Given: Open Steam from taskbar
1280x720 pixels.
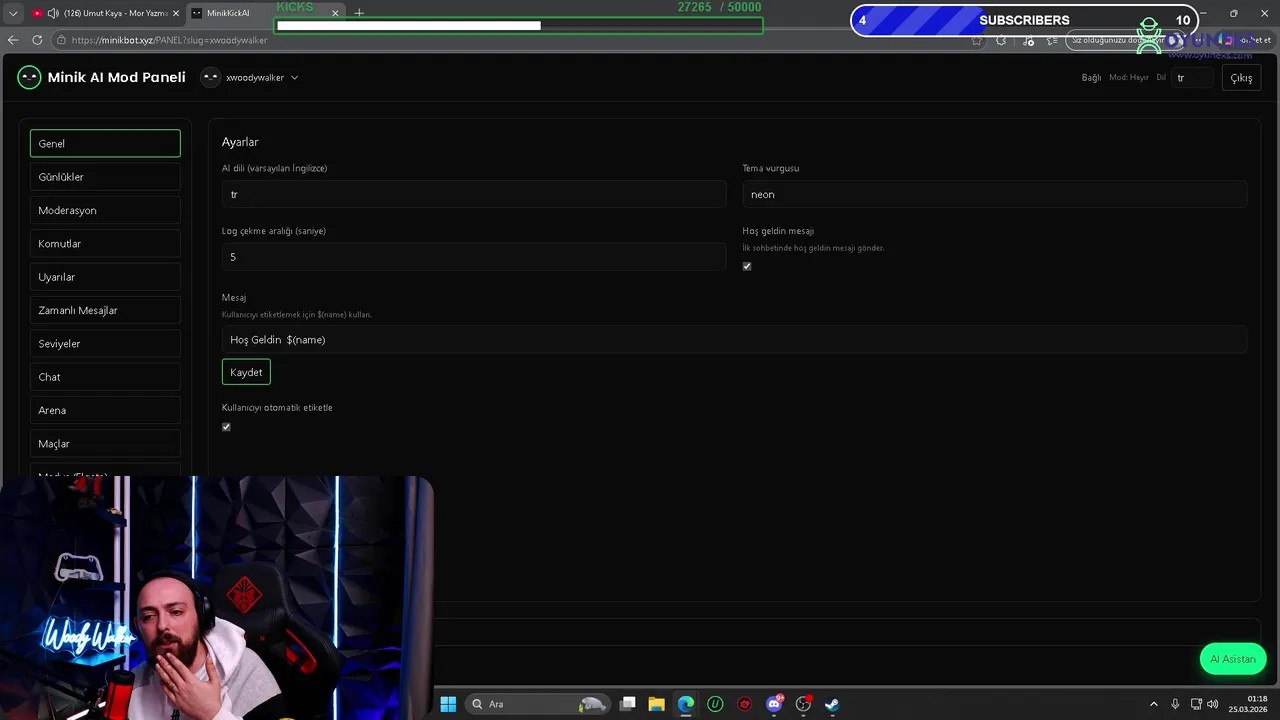Looking at the screenshot, I should tap(832, 704).
